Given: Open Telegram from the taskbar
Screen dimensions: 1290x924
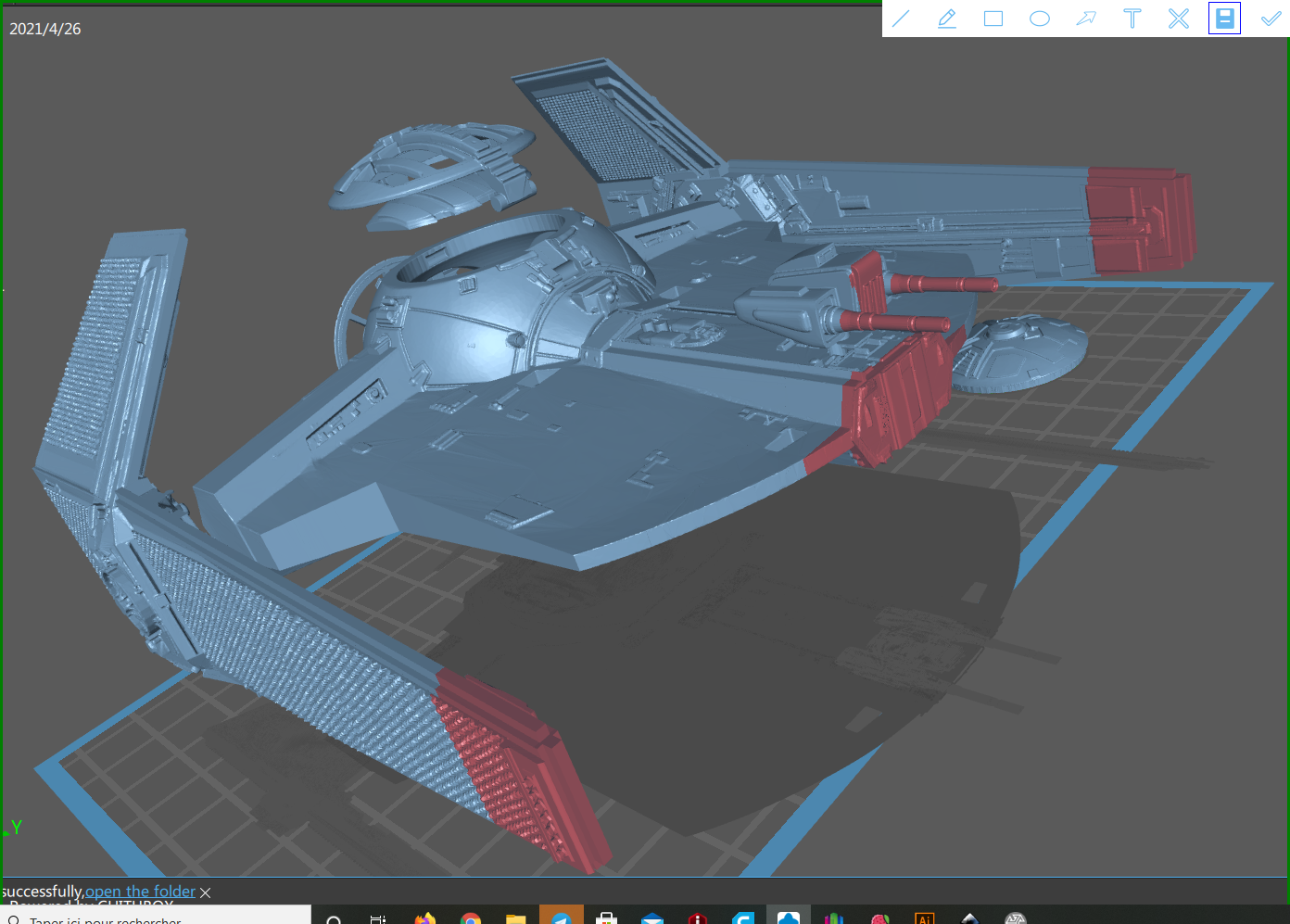Looking at the screenshot, I should coord(562,916).
